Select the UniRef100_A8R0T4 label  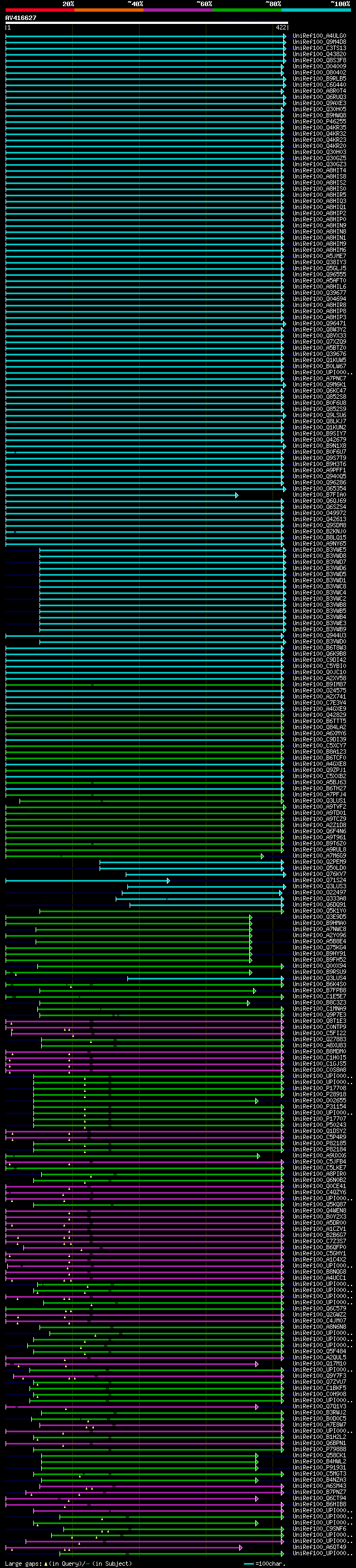pos(319,91)
